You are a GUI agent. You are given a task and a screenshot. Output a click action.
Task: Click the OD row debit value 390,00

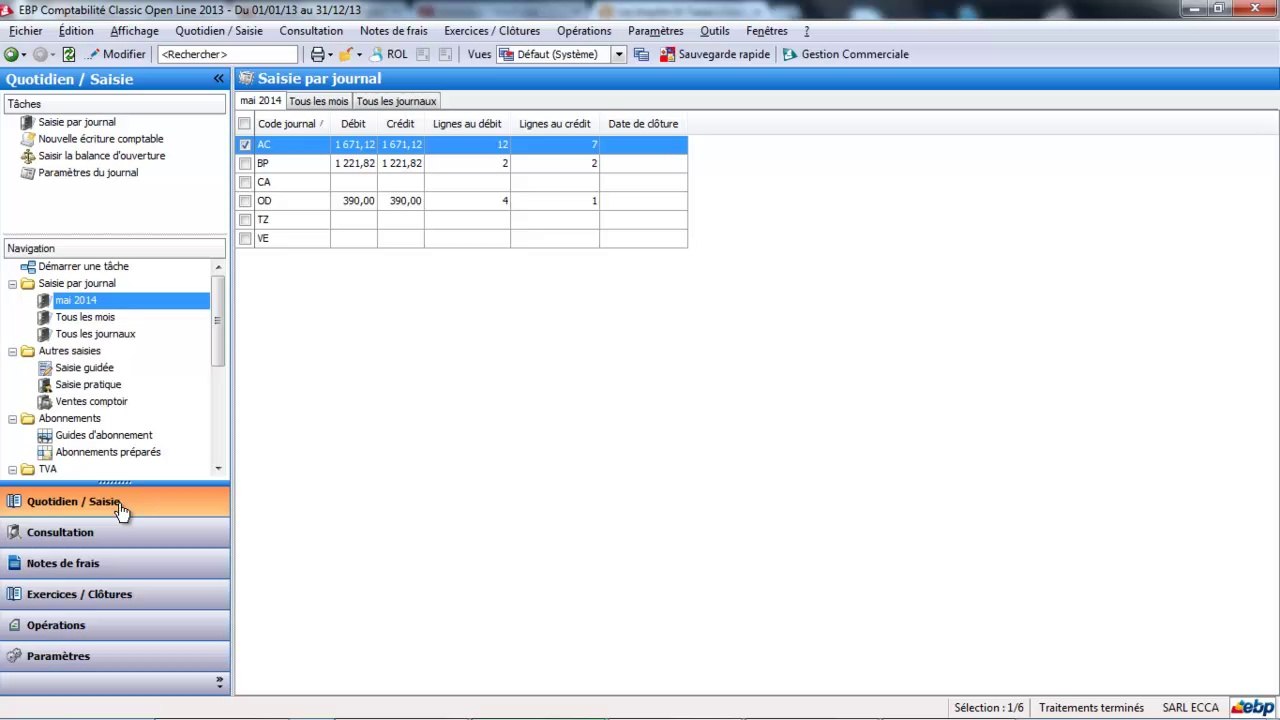click(358, 201)
